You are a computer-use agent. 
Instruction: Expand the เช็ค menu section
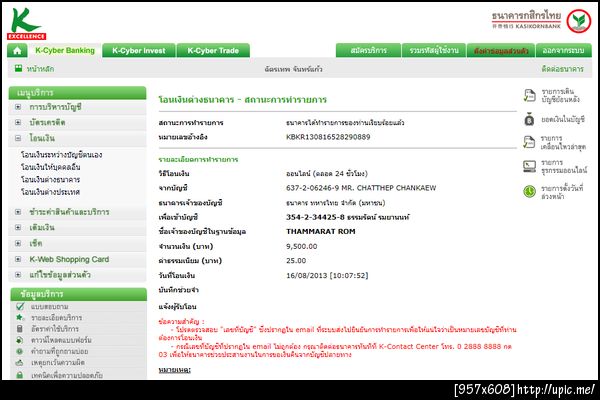18,243
